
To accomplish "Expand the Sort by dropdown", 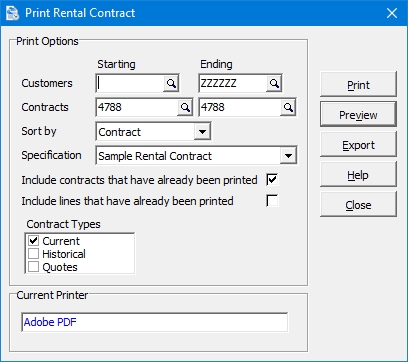I will (202, 132).
